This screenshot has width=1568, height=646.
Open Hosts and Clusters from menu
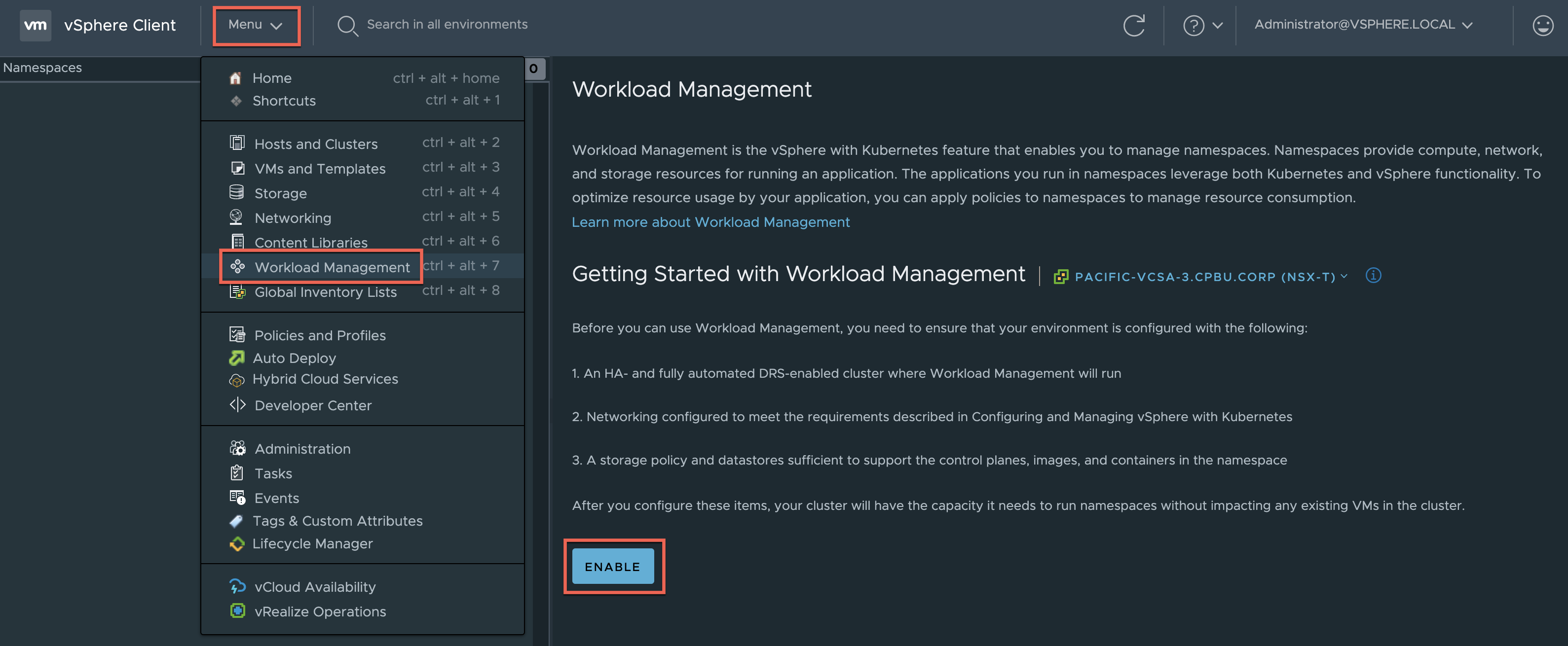coord(315,144)
